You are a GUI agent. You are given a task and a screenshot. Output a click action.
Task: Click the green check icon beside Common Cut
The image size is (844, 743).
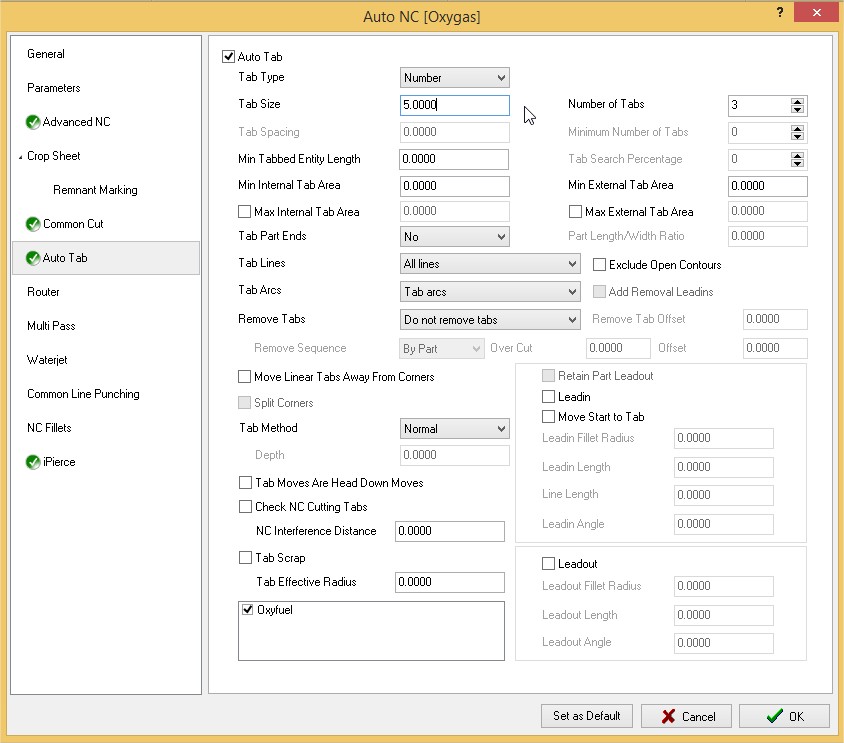click(x=33, y=224)
